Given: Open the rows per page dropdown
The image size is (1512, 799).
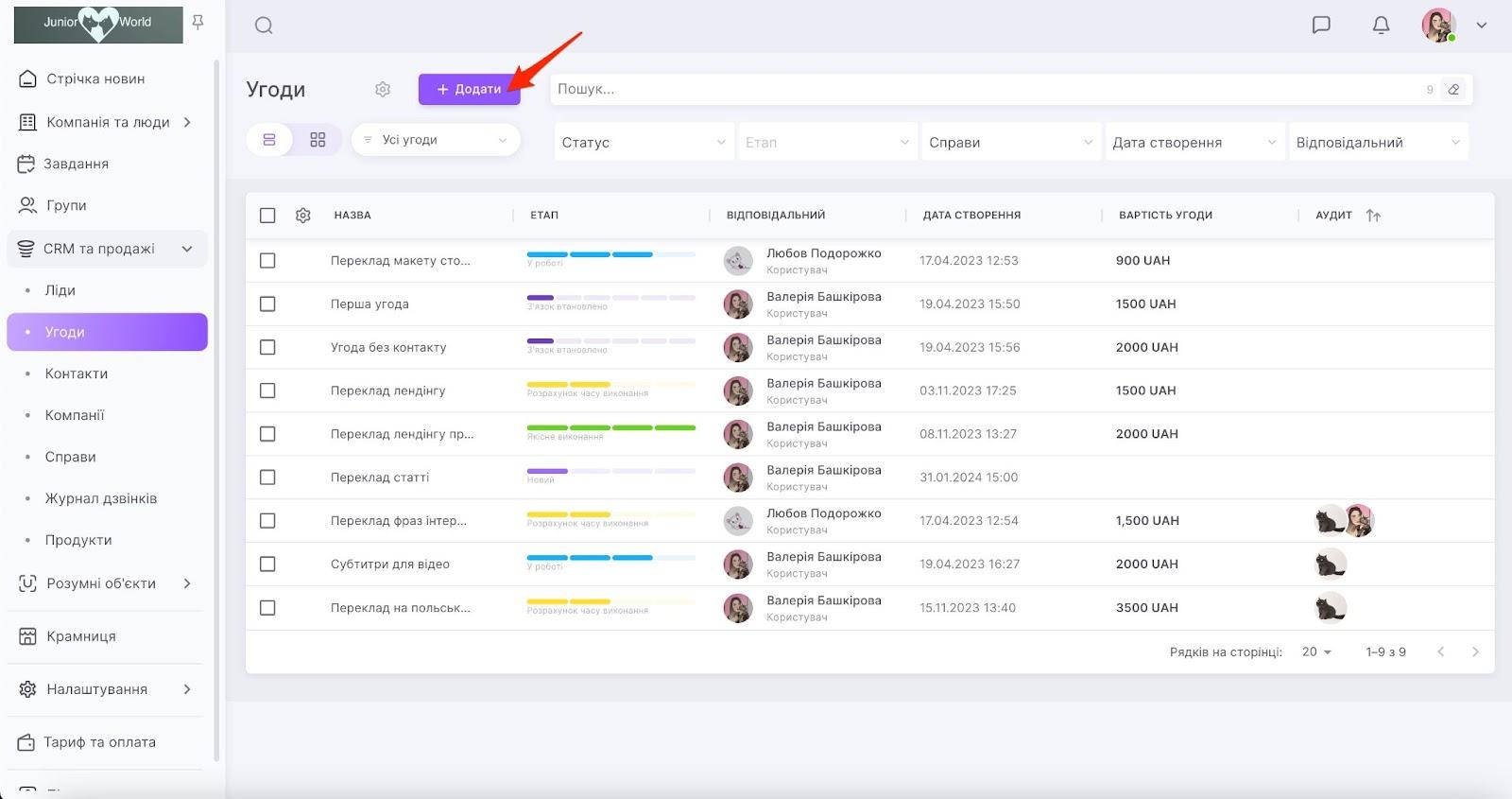Looking at the screenshot, I should point(1316,652).
